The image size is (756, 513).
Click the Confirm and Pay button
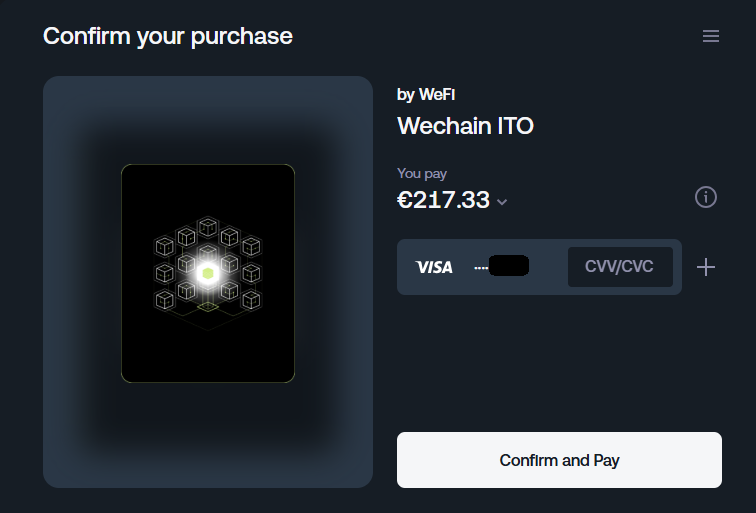tap(559, 460)
